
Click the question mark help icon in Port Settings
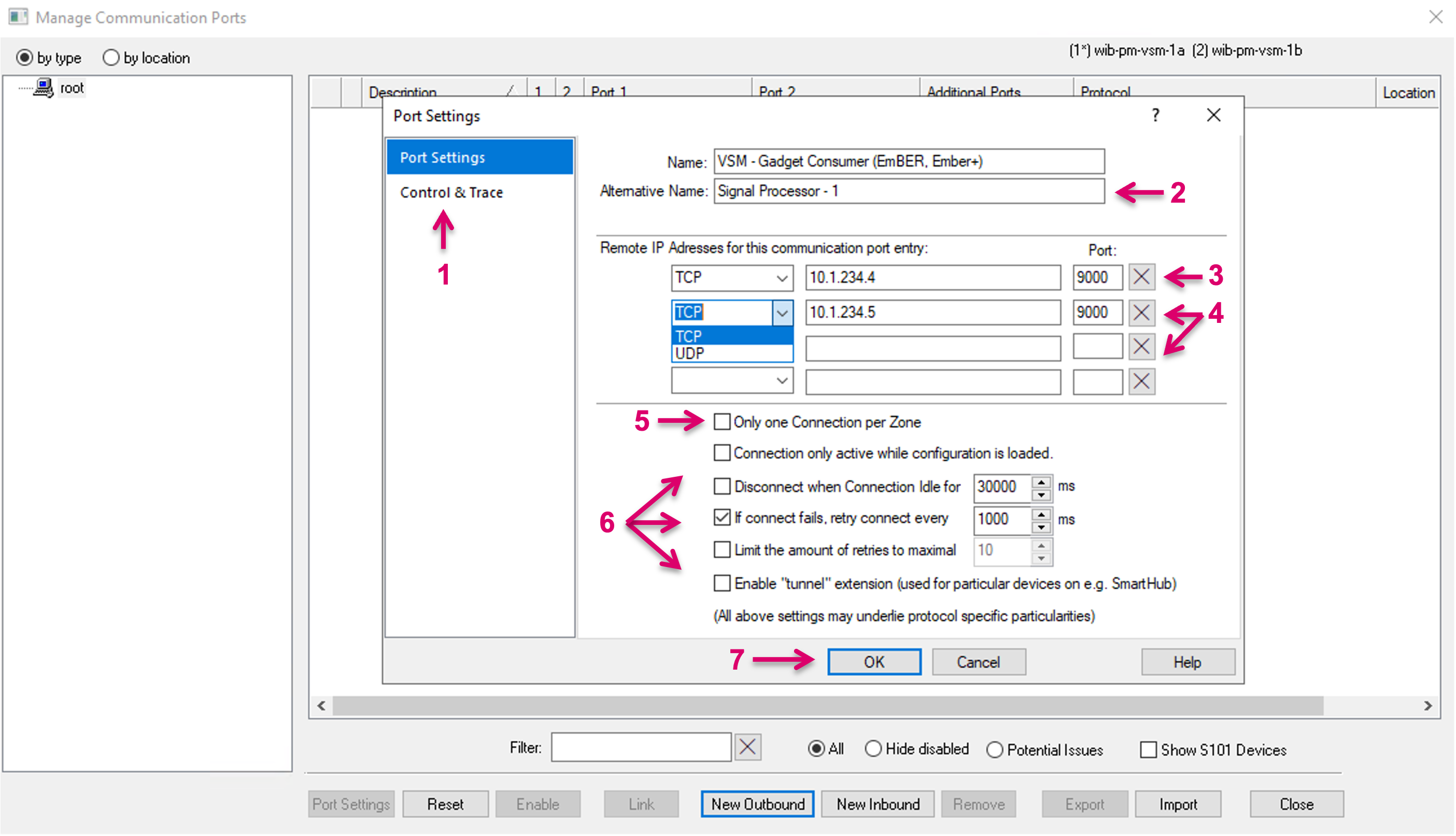tap(1155, 116)
